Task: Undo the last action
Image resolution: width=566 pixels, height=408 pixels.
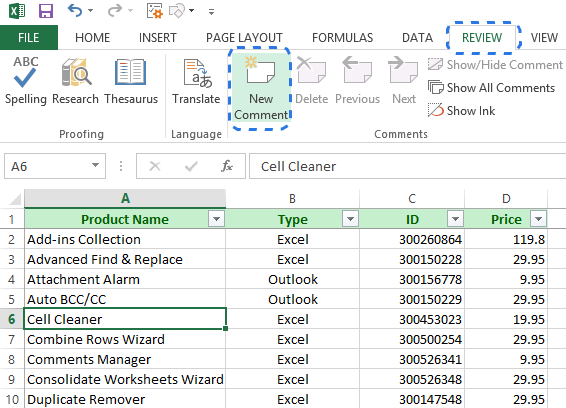Action: (x=75, y=10)
